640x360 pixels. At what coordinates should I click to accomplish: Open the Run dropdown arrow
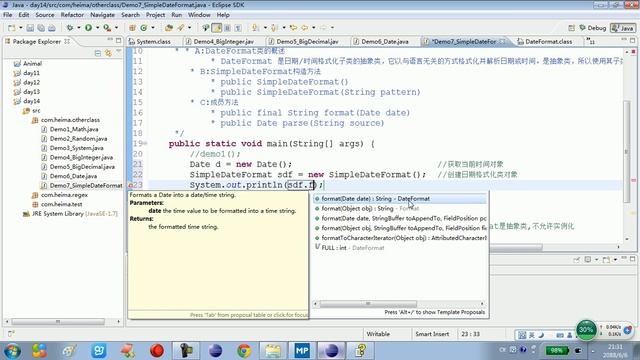click(97, 28)
